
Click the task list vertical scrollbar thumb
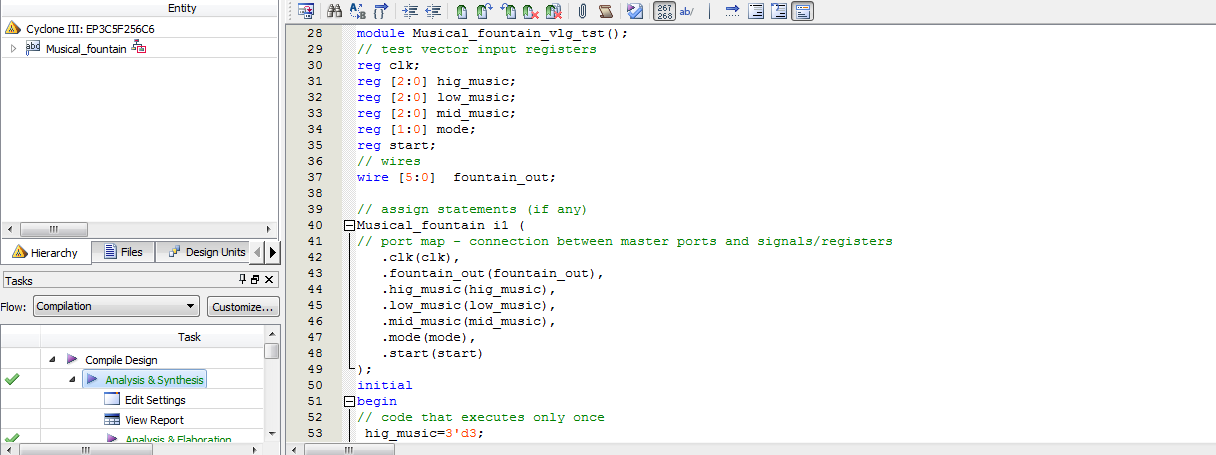(272, 351)
